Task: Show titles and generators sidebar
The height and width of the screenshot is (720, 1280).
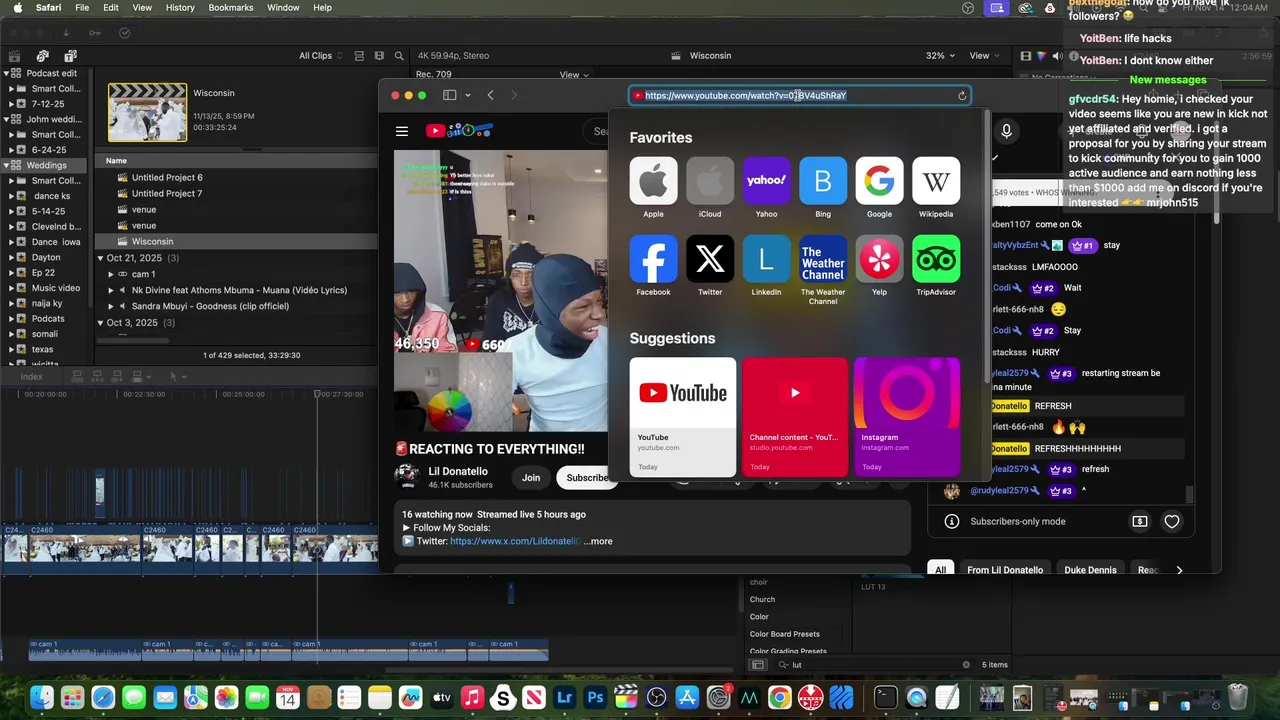Action: 70,56
